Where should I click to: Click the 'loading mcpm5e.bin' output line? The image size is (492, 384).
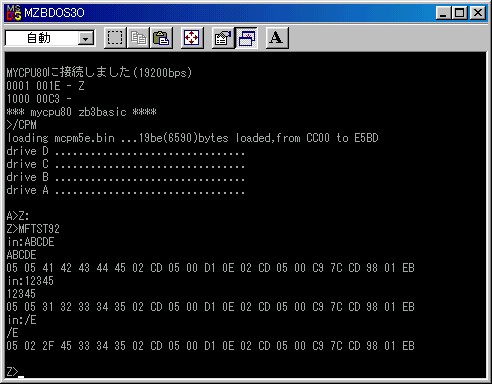[193, 138]
